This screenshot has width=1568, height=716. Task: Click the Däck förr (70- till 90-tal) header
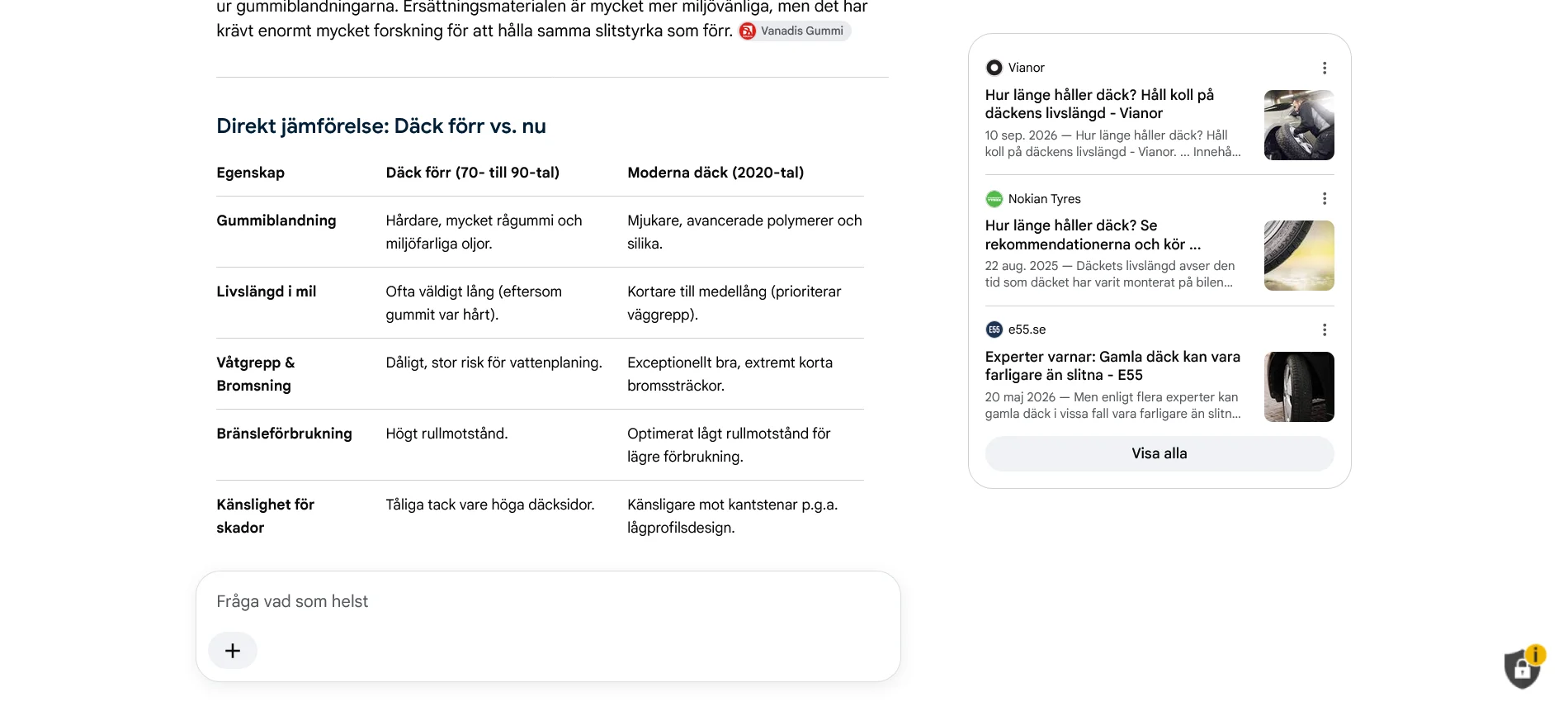[x=473, y=173]
